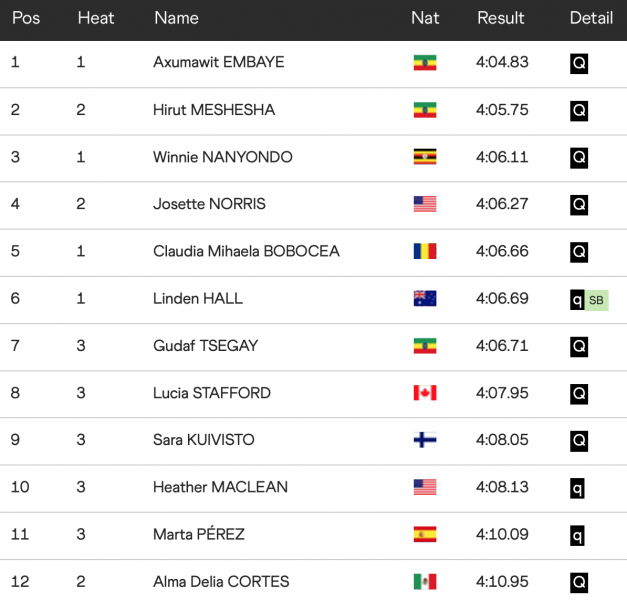This screenshot has width=627, height=600.
Task: Click the Detail column header
Action: coord(591,18)
